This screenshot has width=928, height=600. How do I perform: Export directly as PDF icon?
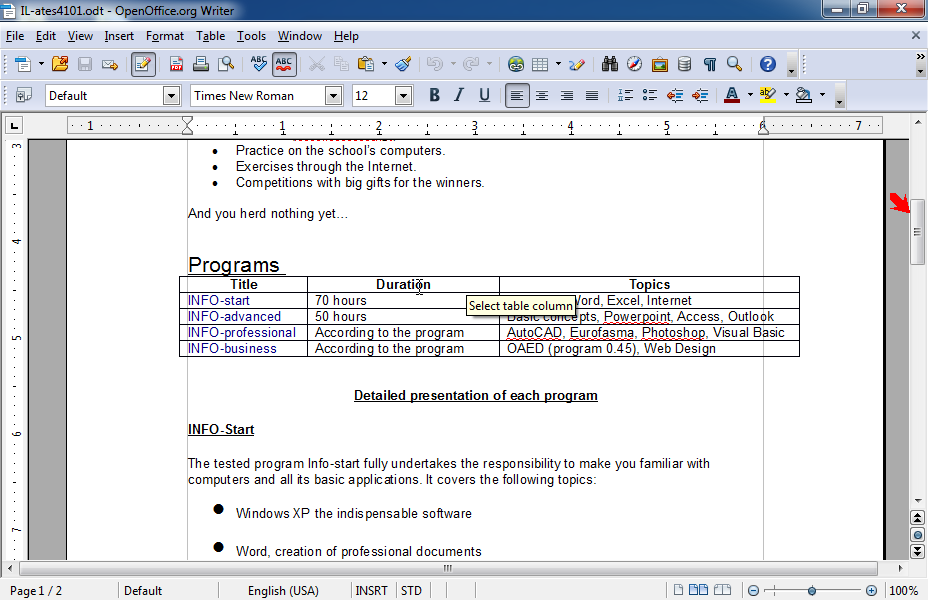[176, 64]
